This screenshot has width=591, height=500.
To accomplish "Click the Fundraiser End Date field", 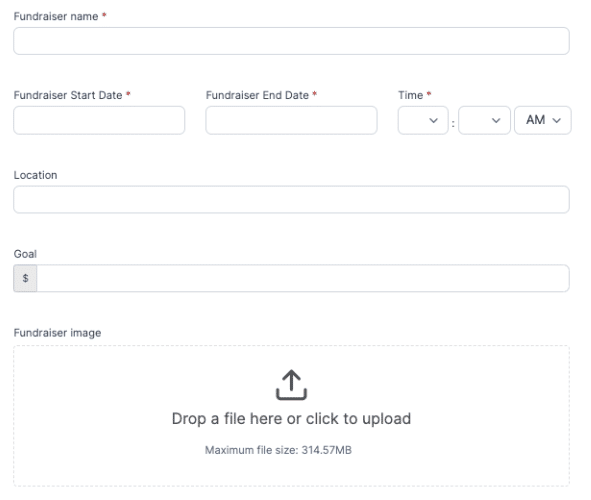I will [291, 120].
